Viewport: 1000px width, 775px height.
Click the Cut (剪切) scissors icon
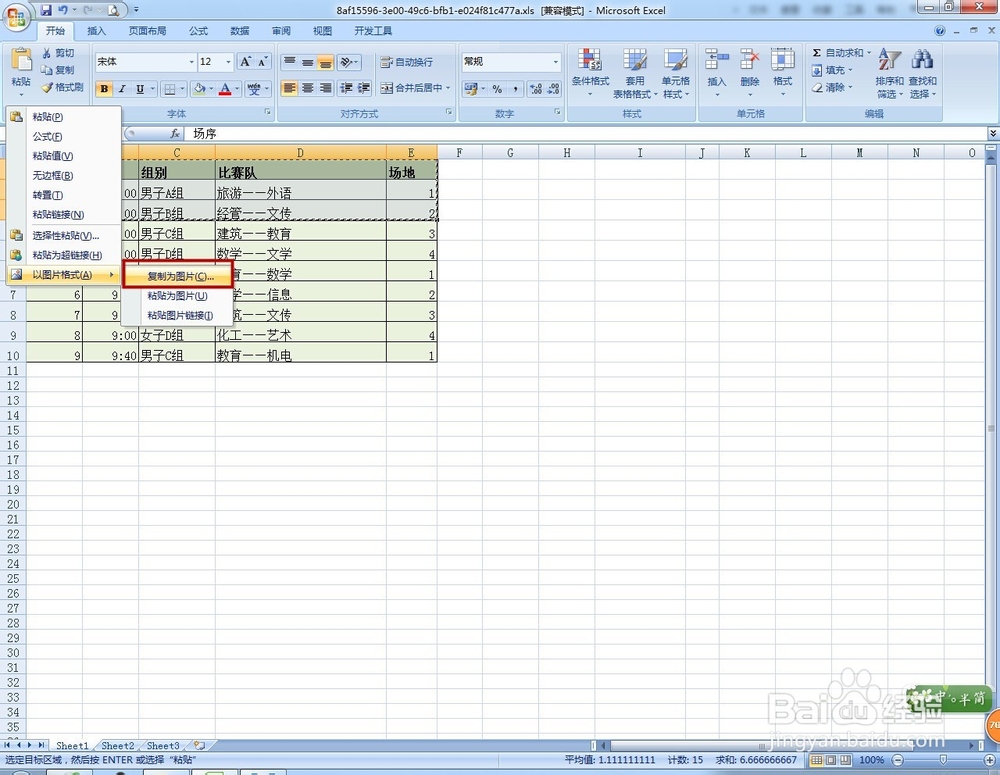click(47, 53)
